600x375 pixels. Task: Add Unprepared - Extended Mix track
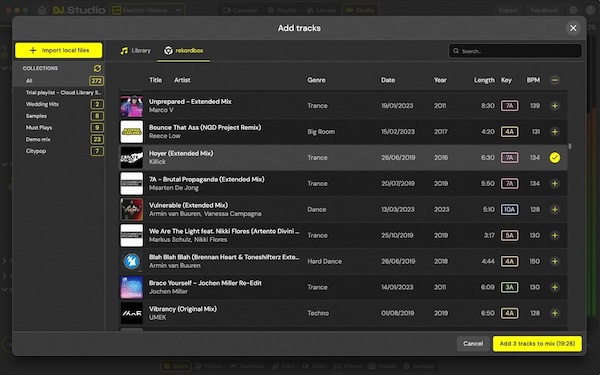point(554,106)
